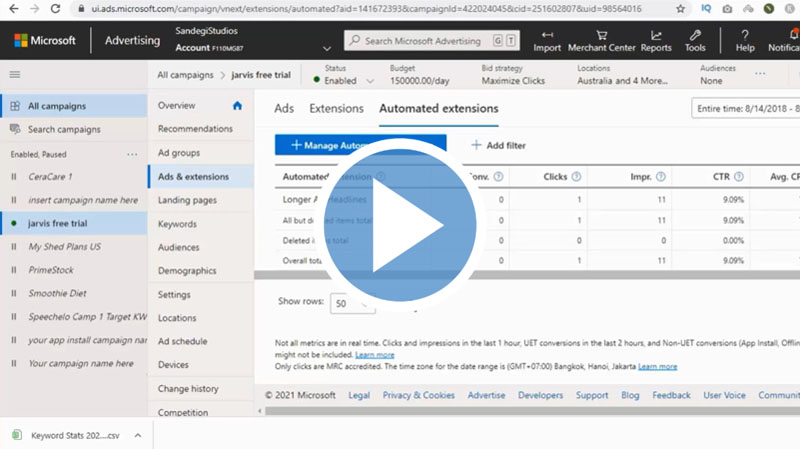Switch to the Extensions tab
Image resolution: width=800 pixels, height=449 pixels.
click(x=336, y=109)
